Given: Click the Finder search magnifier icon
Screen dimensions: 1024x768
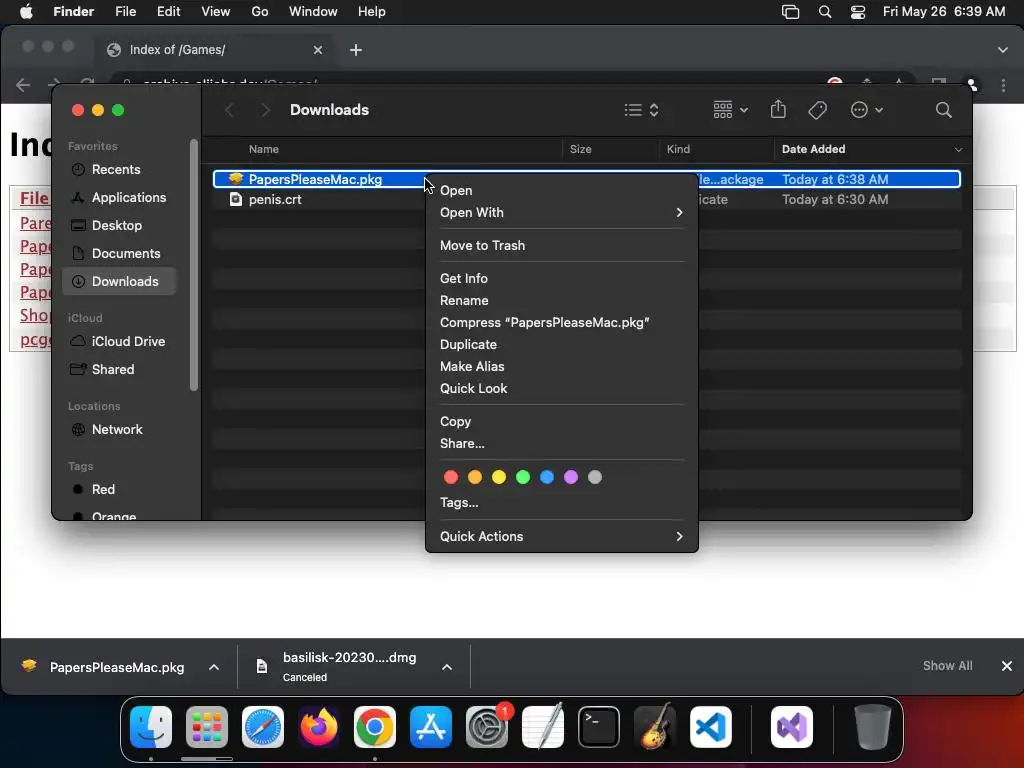Looking at the screenshot, I should 943,110.
